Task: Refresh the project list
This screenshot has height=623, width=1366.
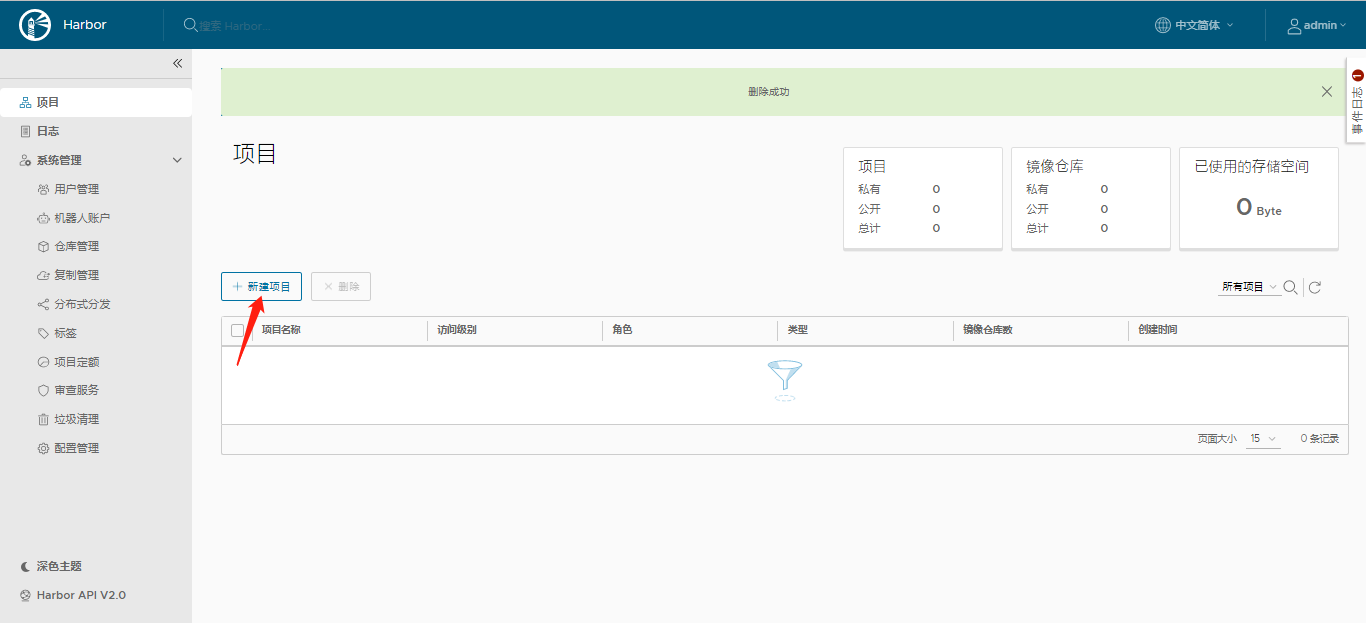Action: (x=1315, y=287)
